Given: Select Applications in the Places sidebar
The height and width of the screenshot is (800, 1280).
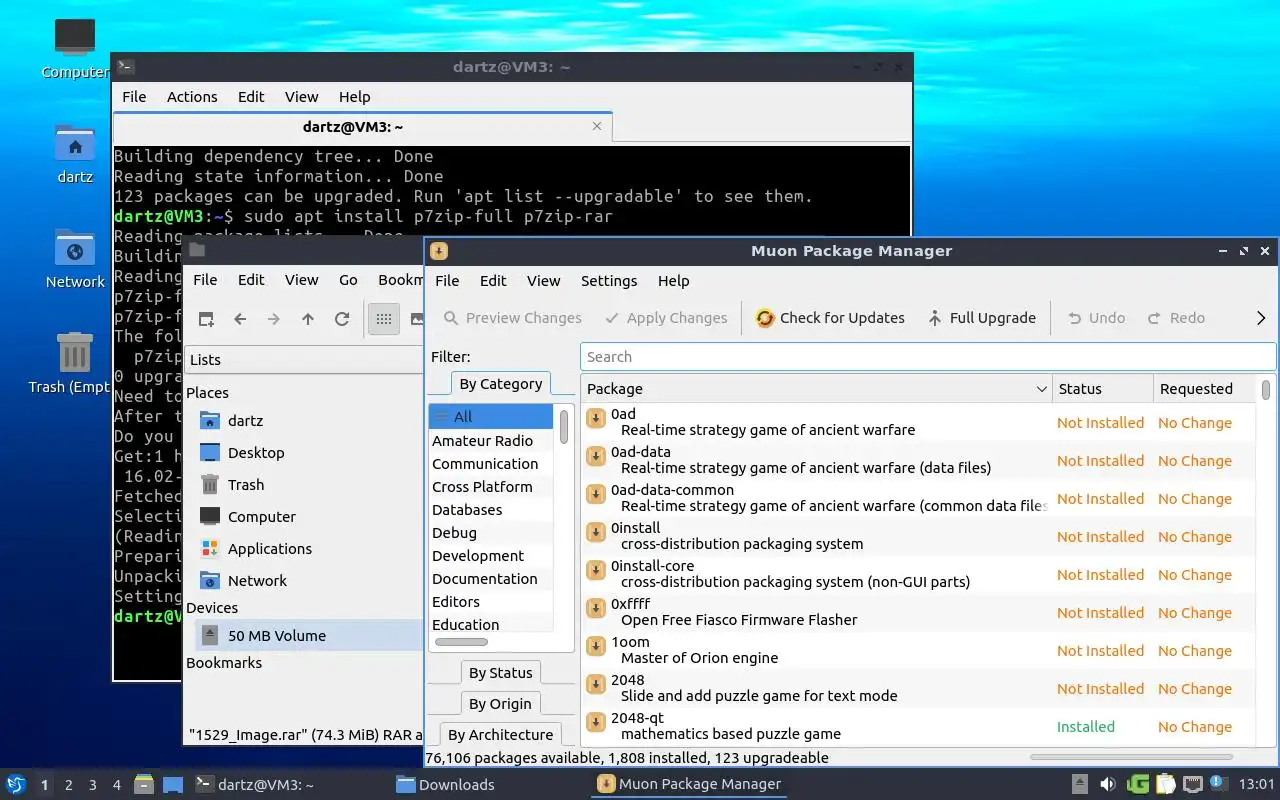Looking at the screenshot, I should (x=256, y=548).
